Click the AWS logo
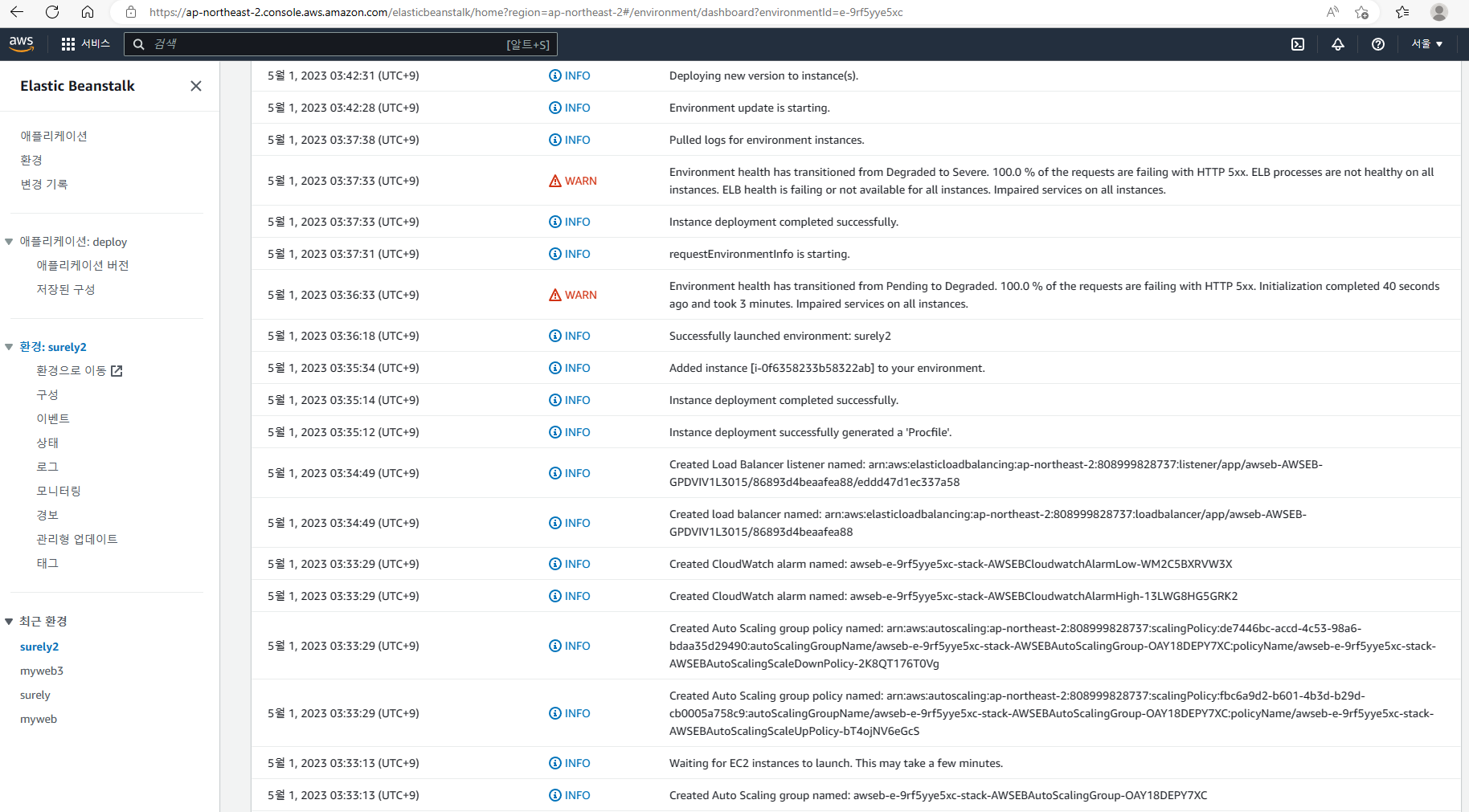 tap(22, 44)
